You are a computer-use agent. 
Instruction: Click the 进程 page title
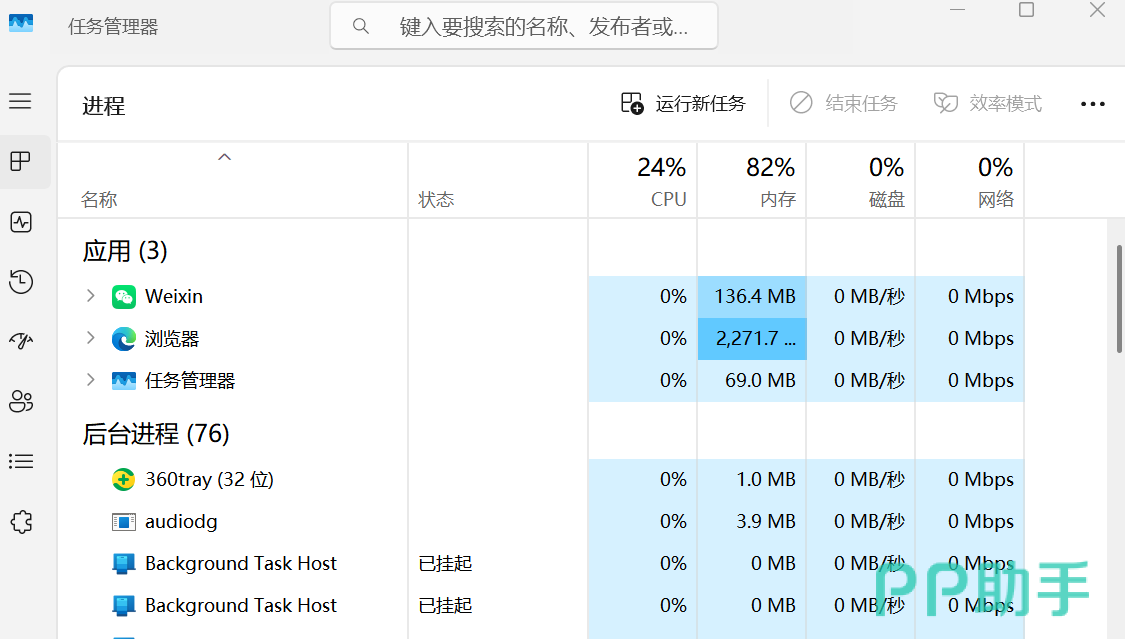(x=104, y=106)
